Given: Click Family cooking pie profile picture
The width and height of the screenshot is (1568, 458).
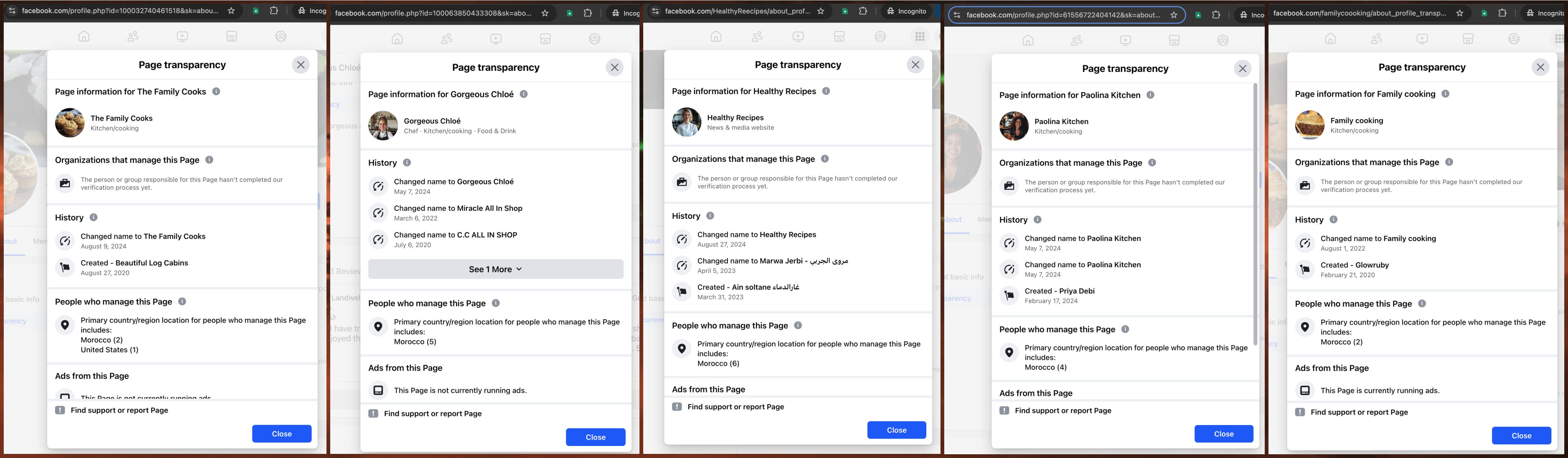Looking at the screenshot, I should [1309, 125].
